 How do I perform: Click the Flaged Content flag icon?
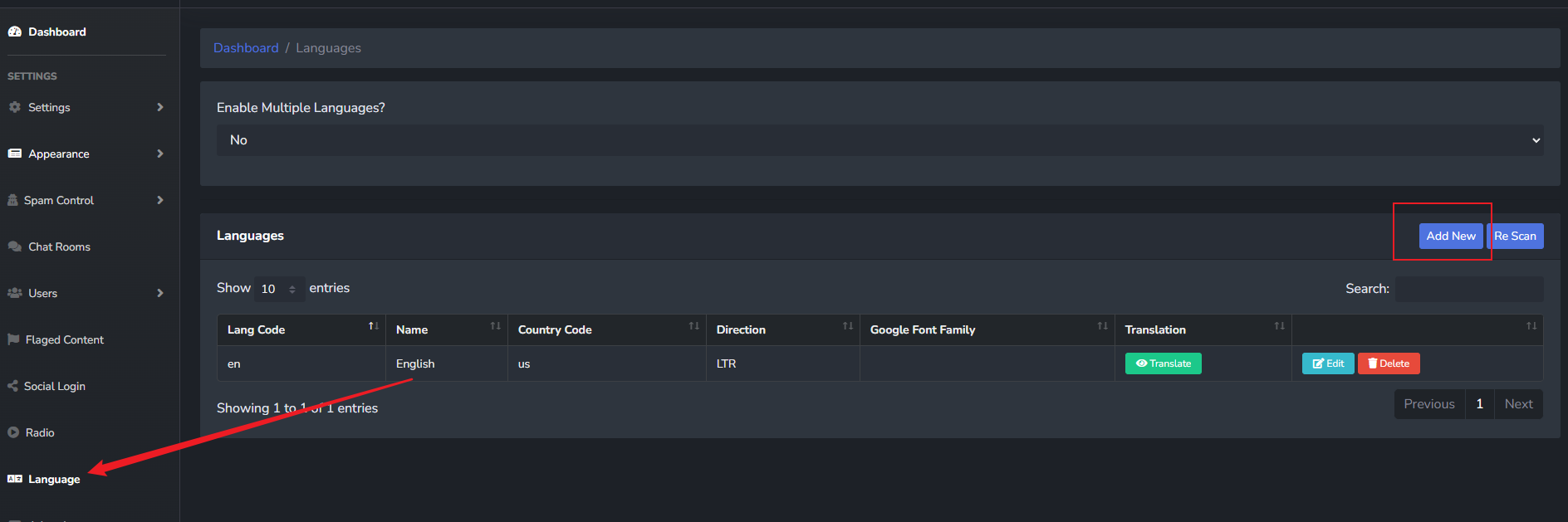click(x=13, y=339)
